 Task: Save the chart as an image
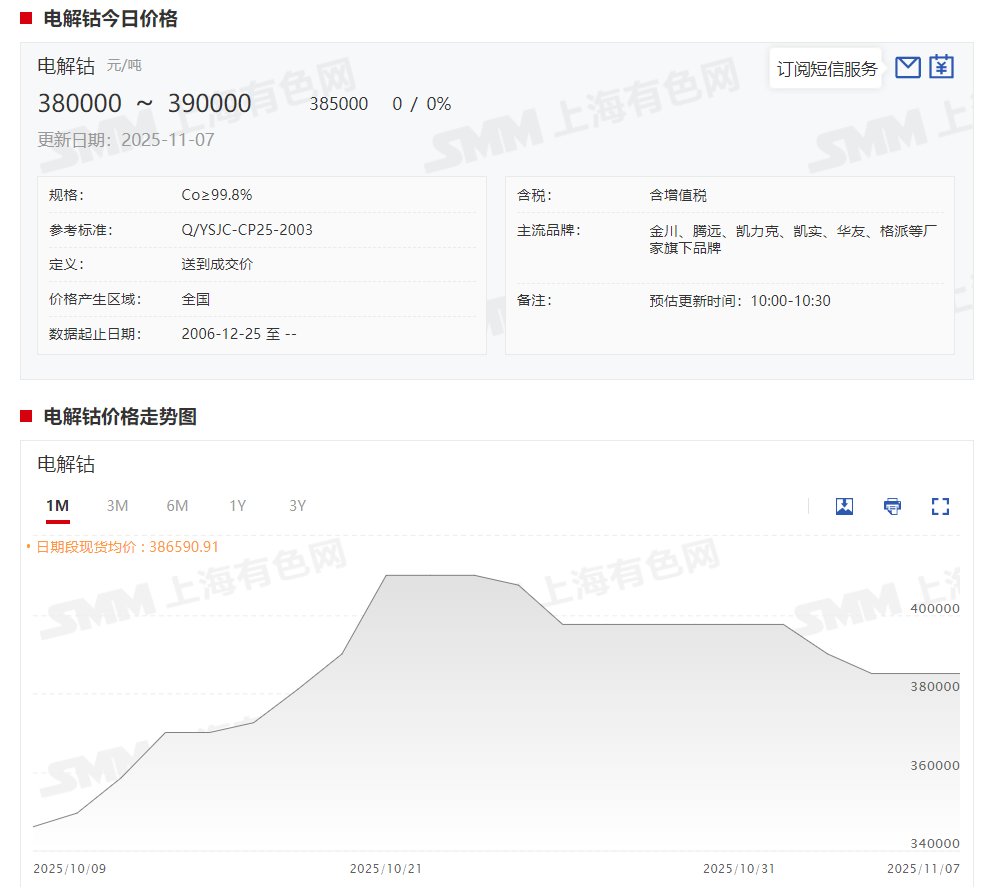coord(844,506)
